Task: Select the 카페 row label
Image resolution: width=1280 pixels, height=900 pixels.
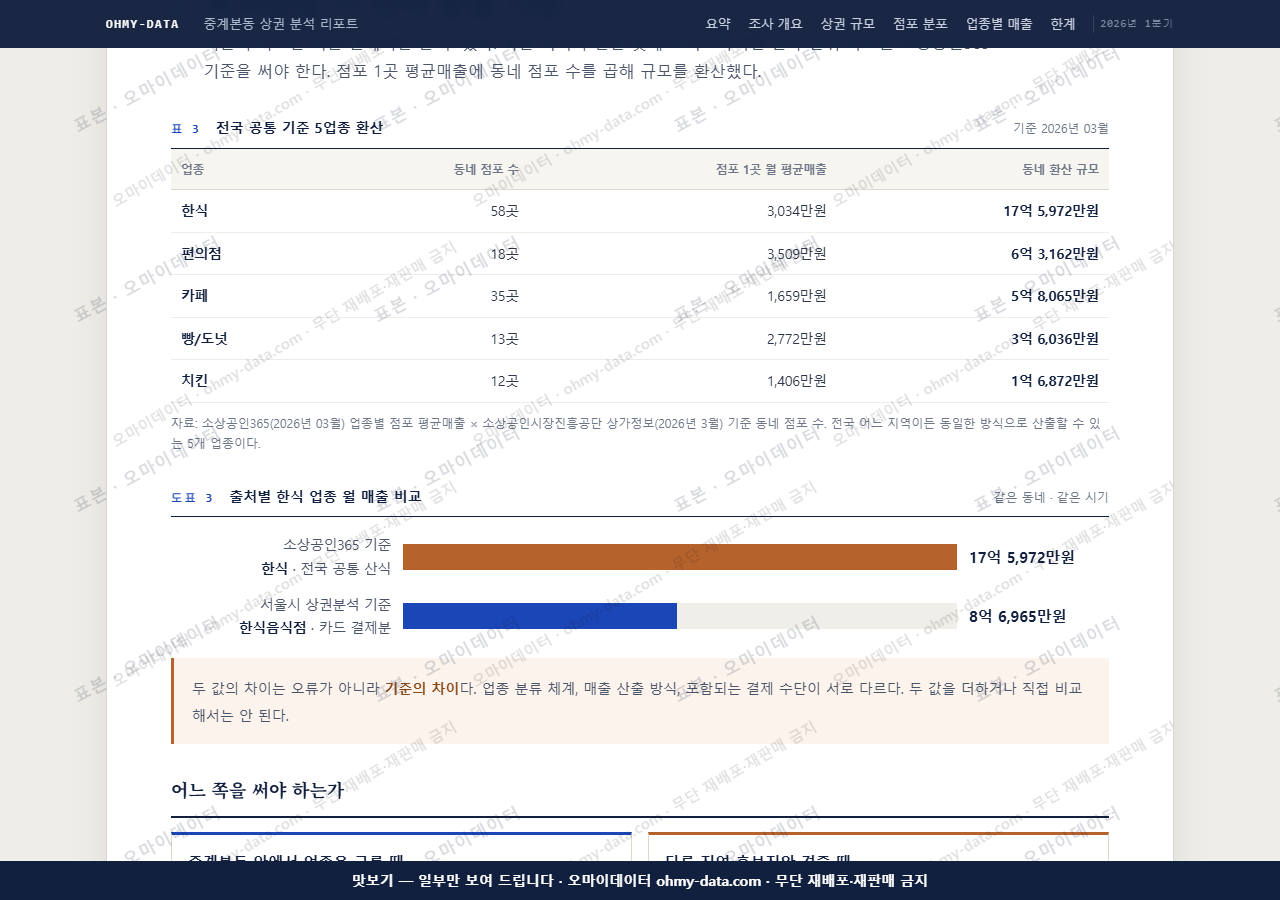Action: (195, 296)
